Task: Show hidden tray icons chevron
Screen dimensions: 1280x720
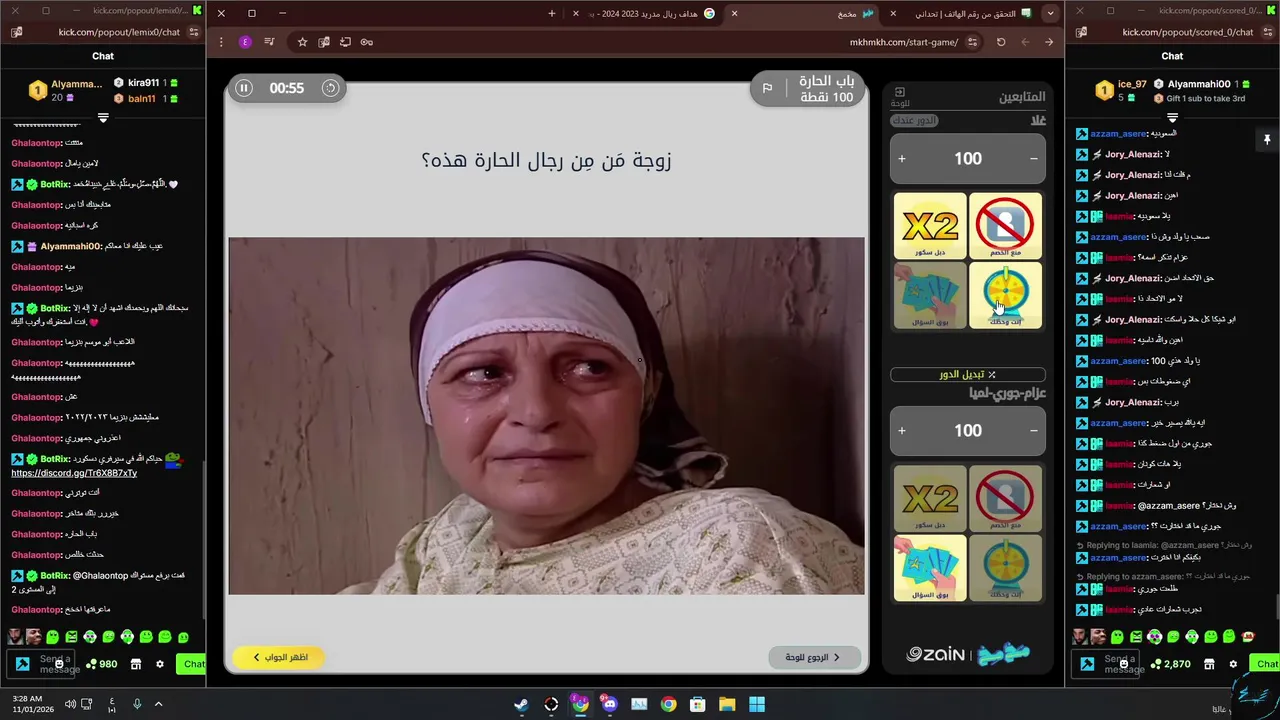Action: click(158, 704)
